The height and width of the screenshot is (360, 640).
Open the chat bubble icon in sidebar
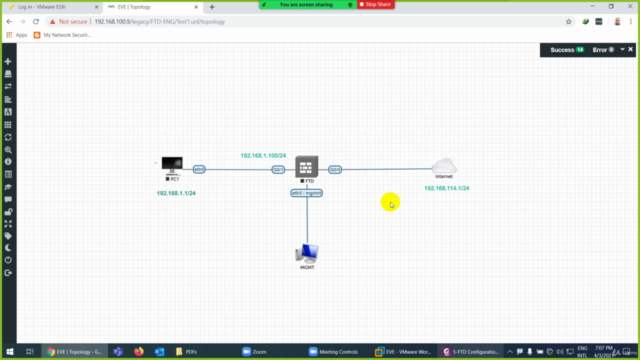pos(8,200)
